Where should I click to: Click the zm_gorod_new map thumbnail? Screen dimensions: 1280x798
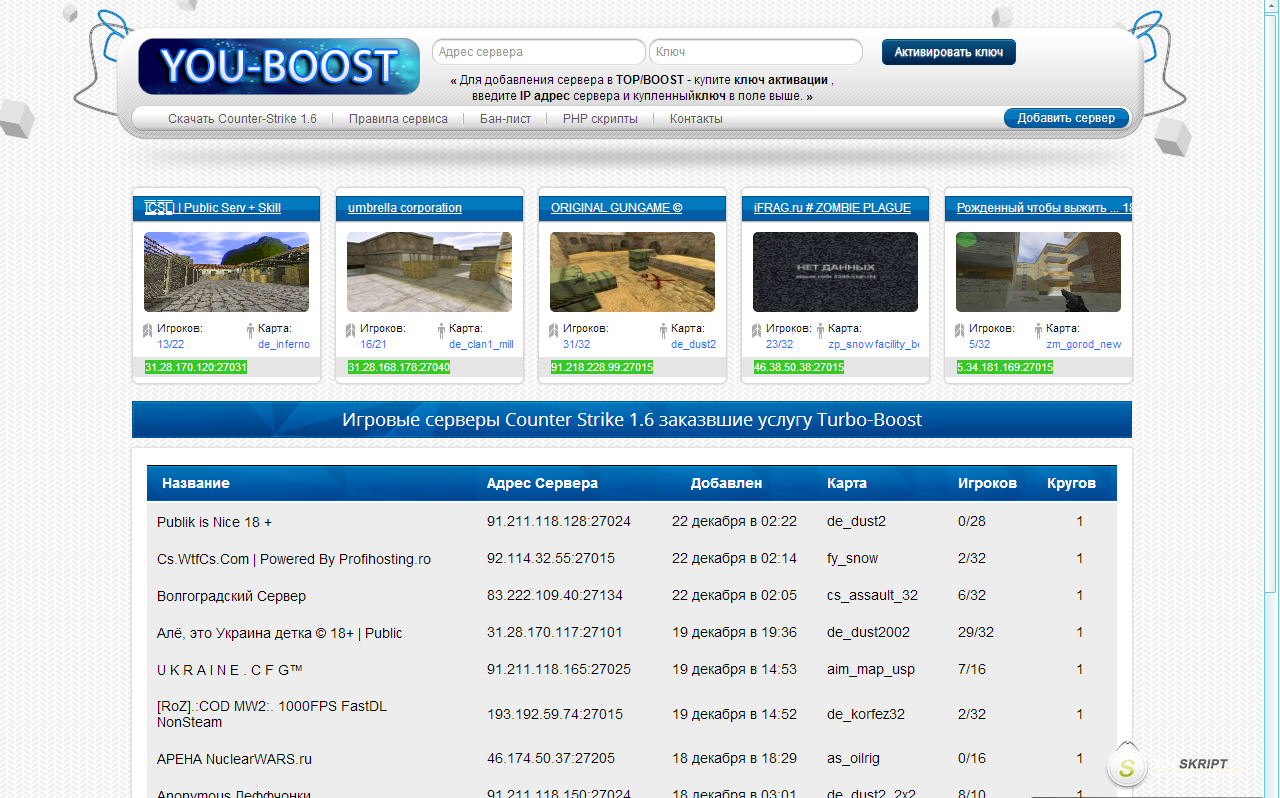click(x=1038, y=272)
